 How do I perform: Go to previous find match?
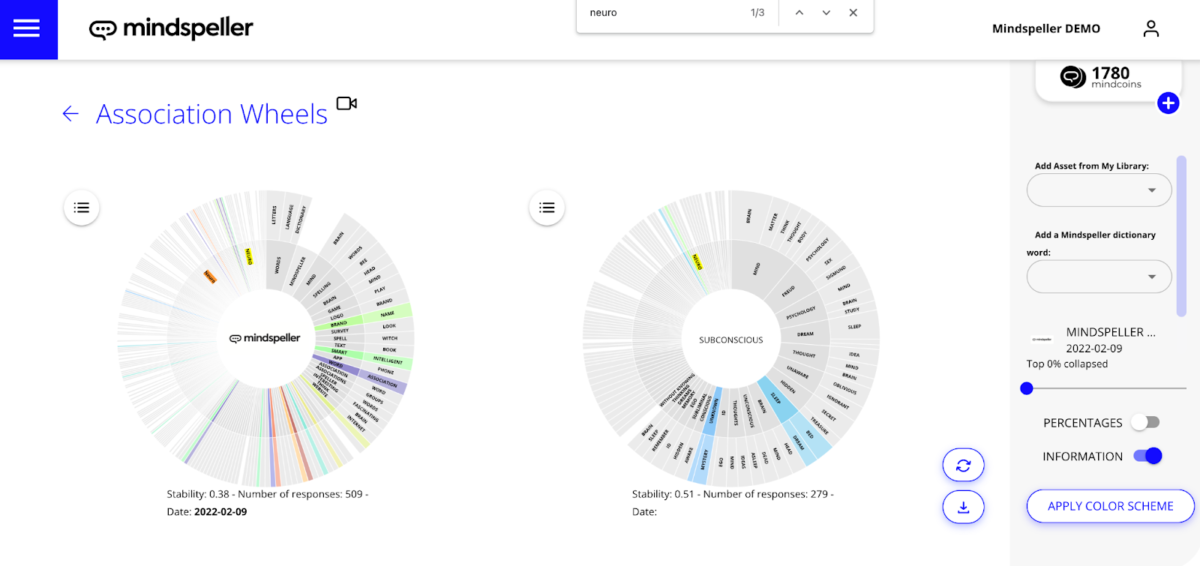tap(799, 13)
